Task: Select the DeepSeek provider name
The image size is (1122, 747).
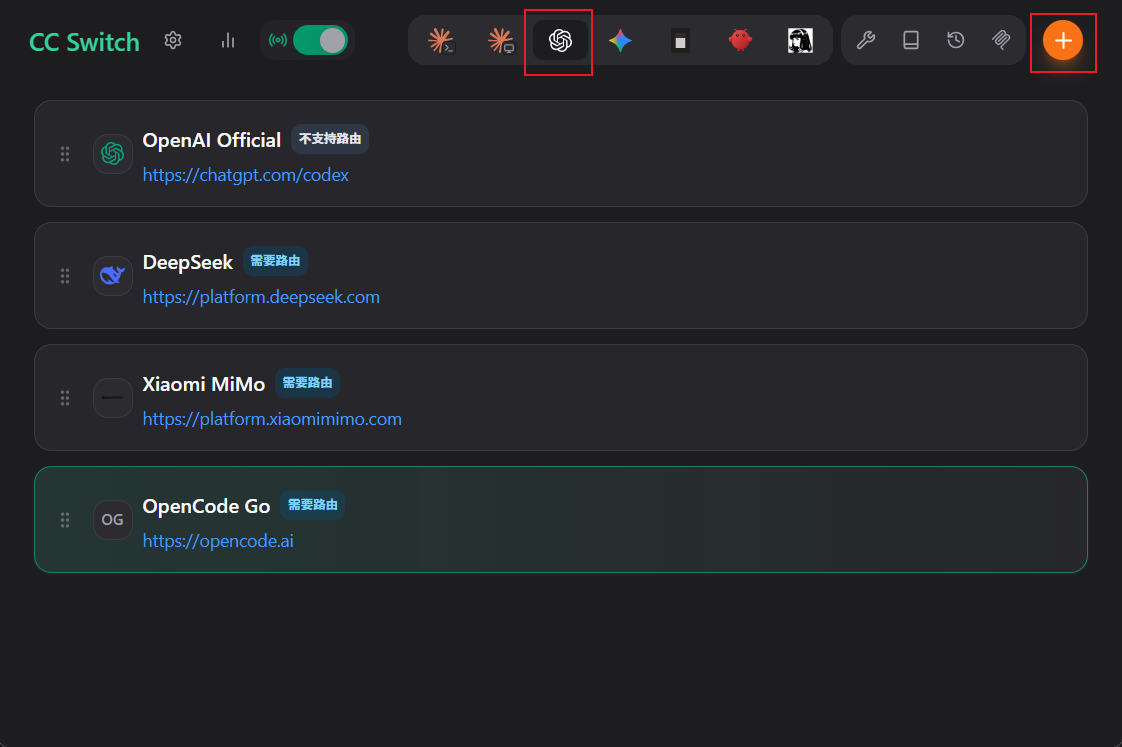Action: pos(187,263)
